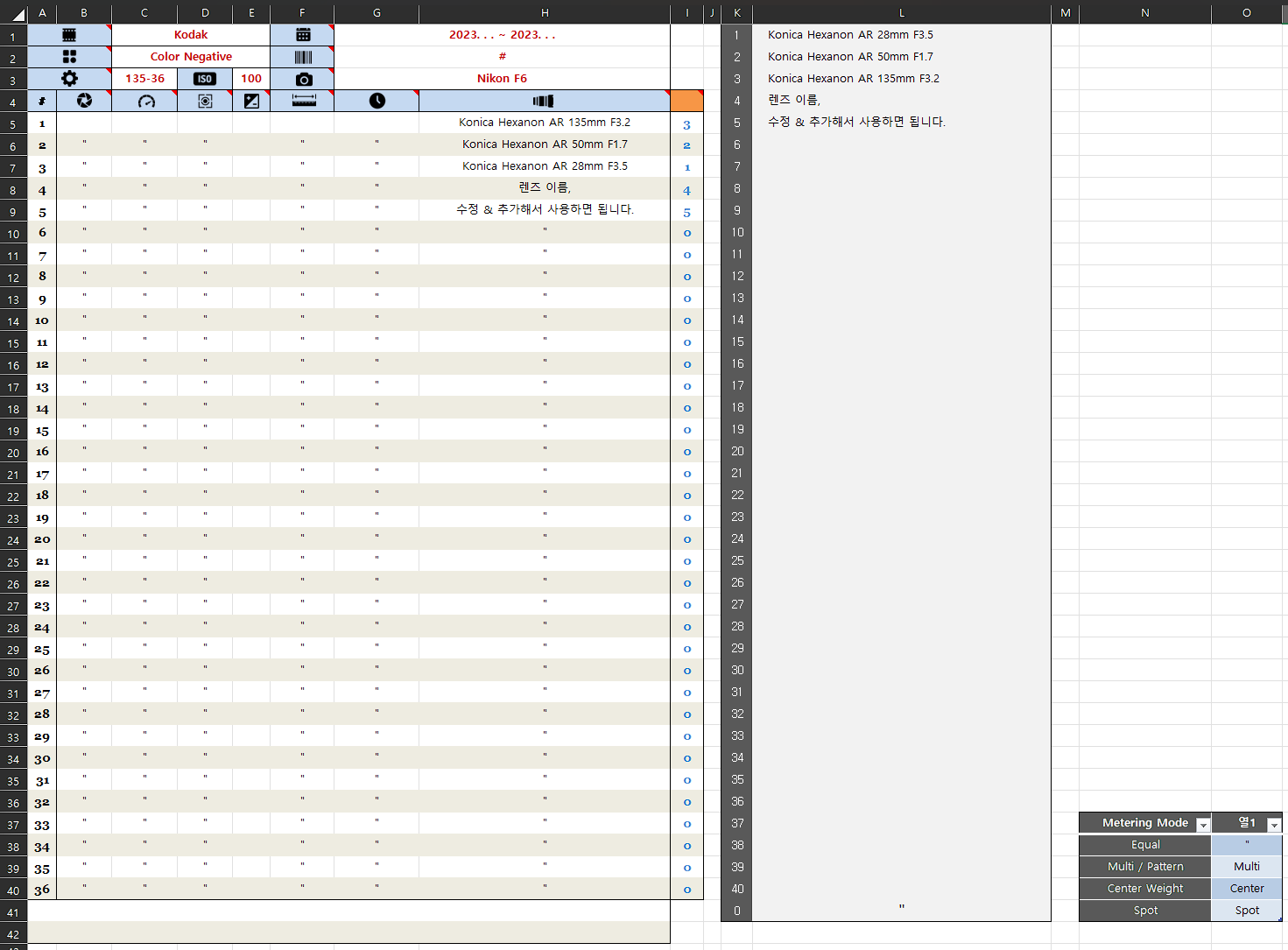The width and height of the screenshot is (1288, 950).
Task: Select the 135-36 format cell
Action: point(145,79)
